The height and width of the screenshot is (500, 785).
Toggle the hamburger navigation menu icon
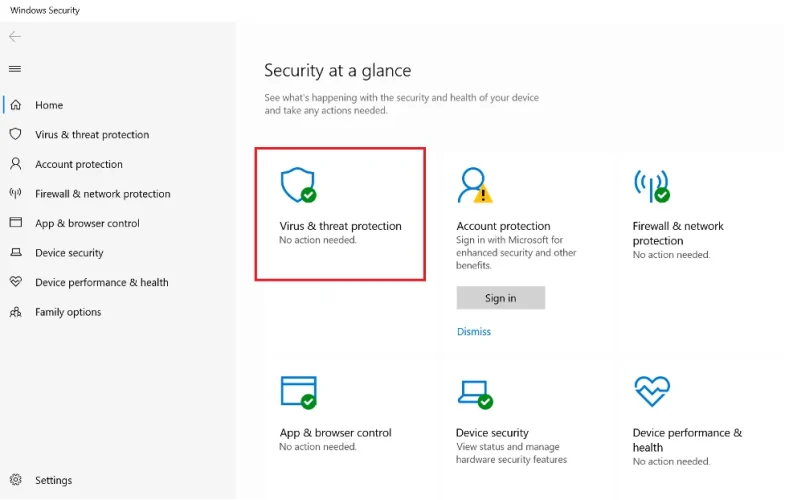tap(15, 69)
